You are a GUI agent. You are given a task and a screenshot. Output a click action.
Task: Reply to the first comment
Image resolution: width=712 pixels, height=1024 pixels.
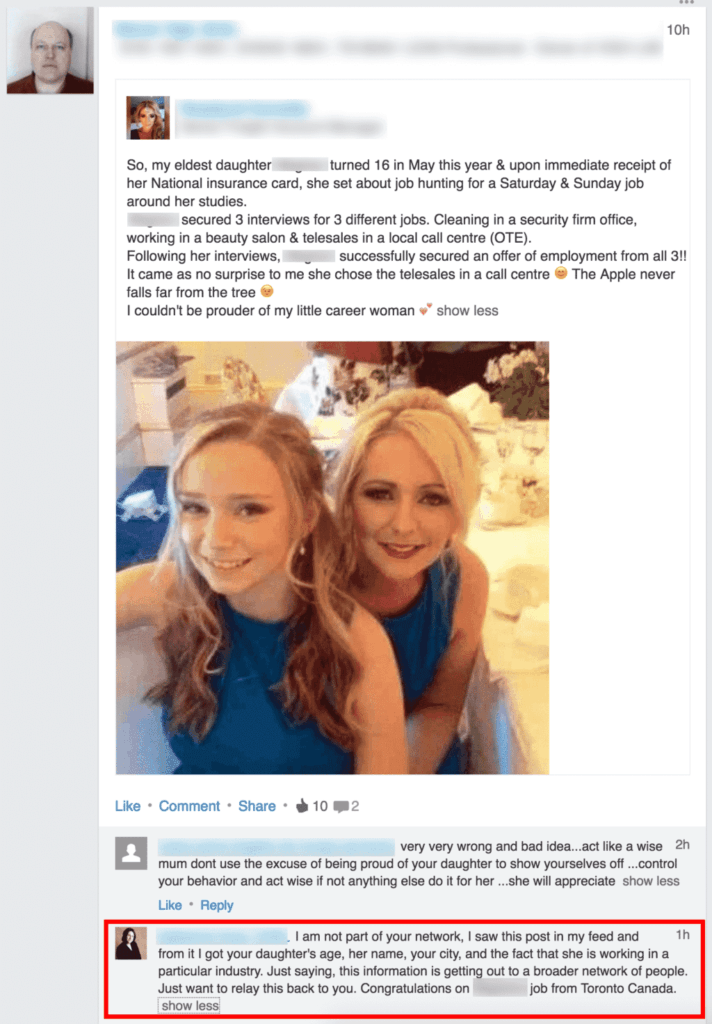click(217, 905)
